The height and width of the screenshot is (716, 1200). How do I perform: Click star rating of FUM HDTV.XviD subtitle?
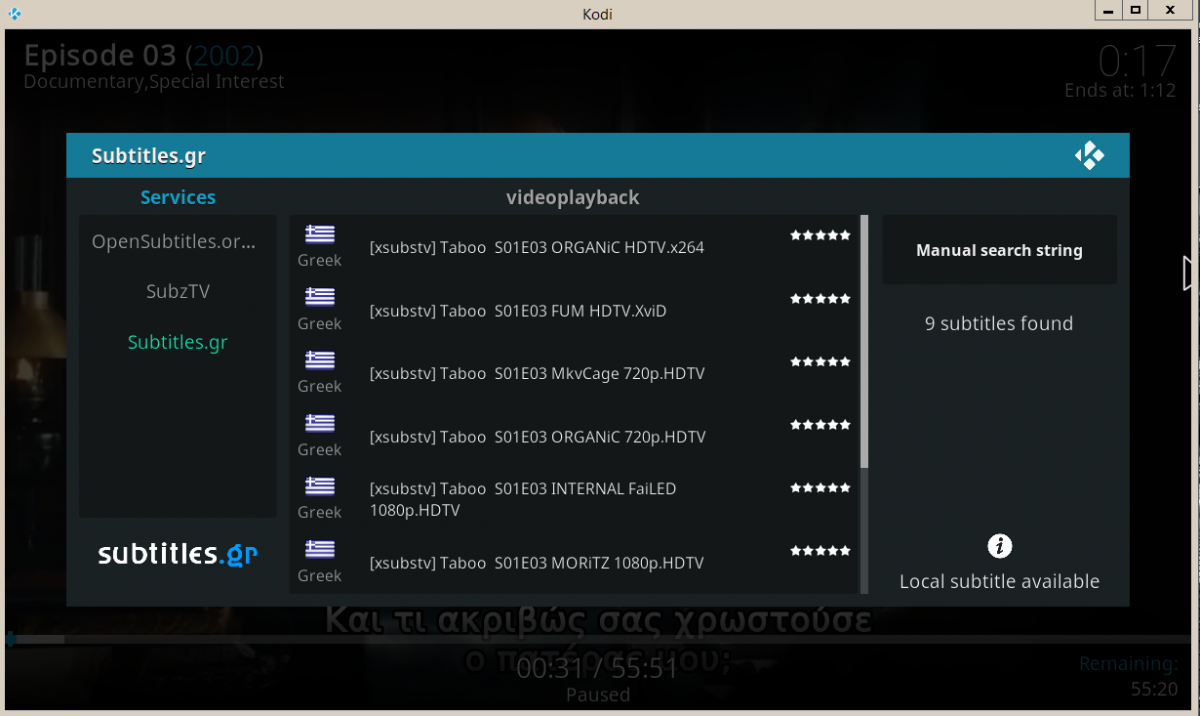tap(820, 299)
